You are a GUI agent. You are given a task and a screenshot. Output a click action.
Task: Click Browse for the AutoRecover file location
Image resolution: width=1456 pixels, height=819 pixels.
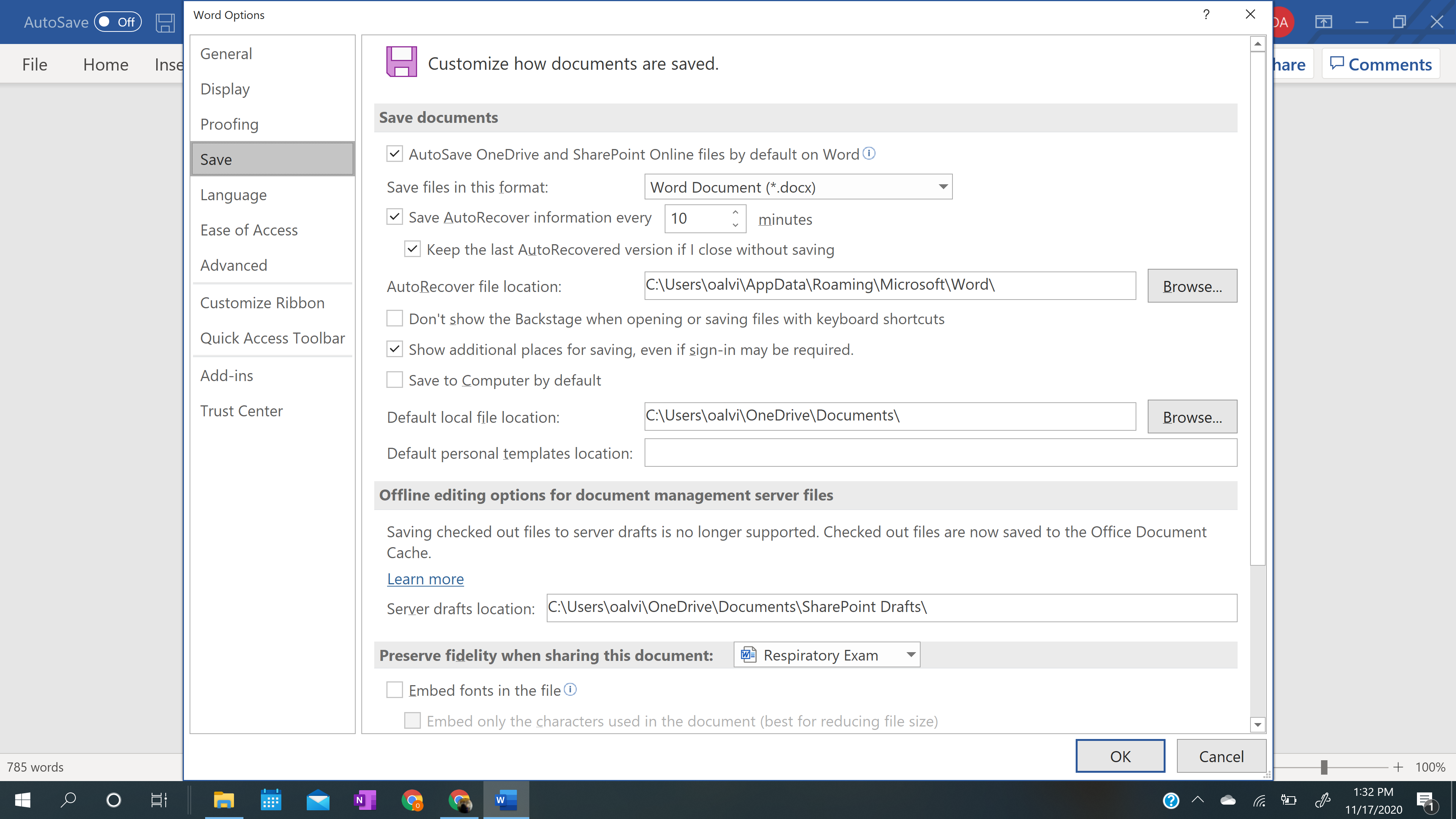pos(1191,286)
